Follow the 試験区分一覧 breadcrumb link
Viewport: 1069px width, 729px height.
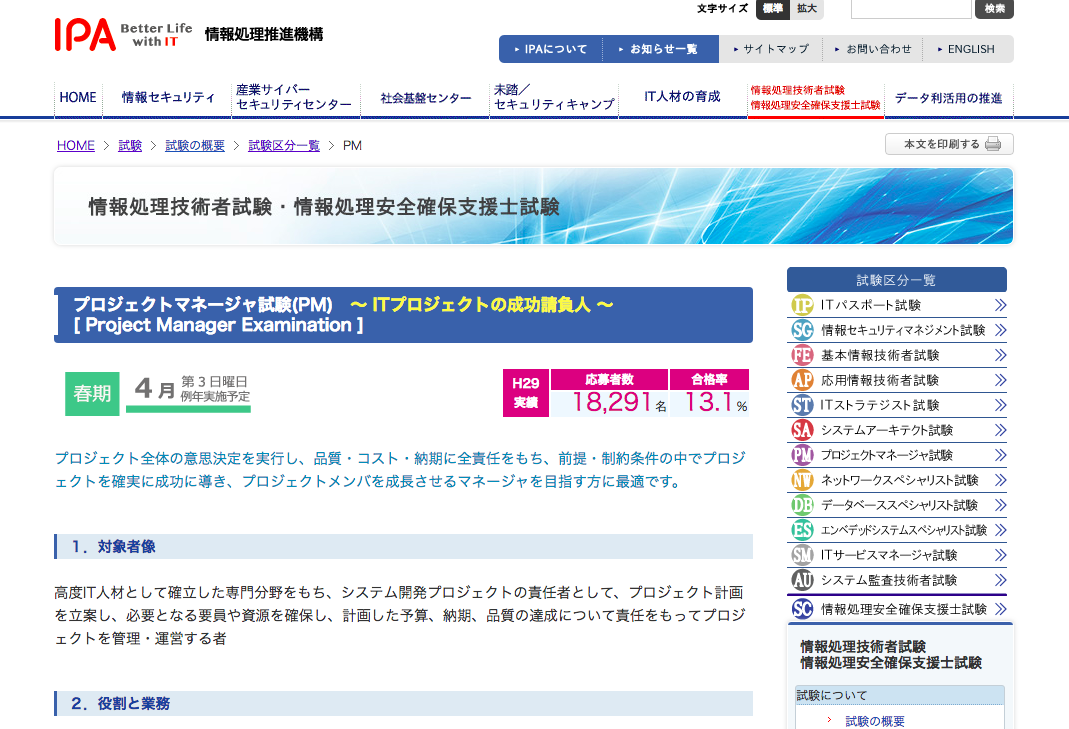click(x=284, y=145)
